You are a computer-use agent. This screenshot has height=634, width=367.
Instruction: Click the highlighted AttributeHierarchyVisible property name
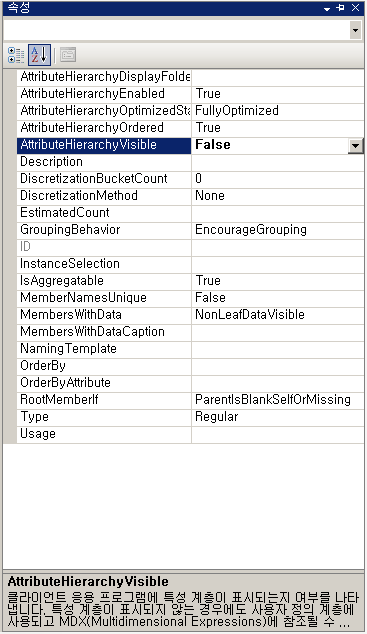pos(104,145)
